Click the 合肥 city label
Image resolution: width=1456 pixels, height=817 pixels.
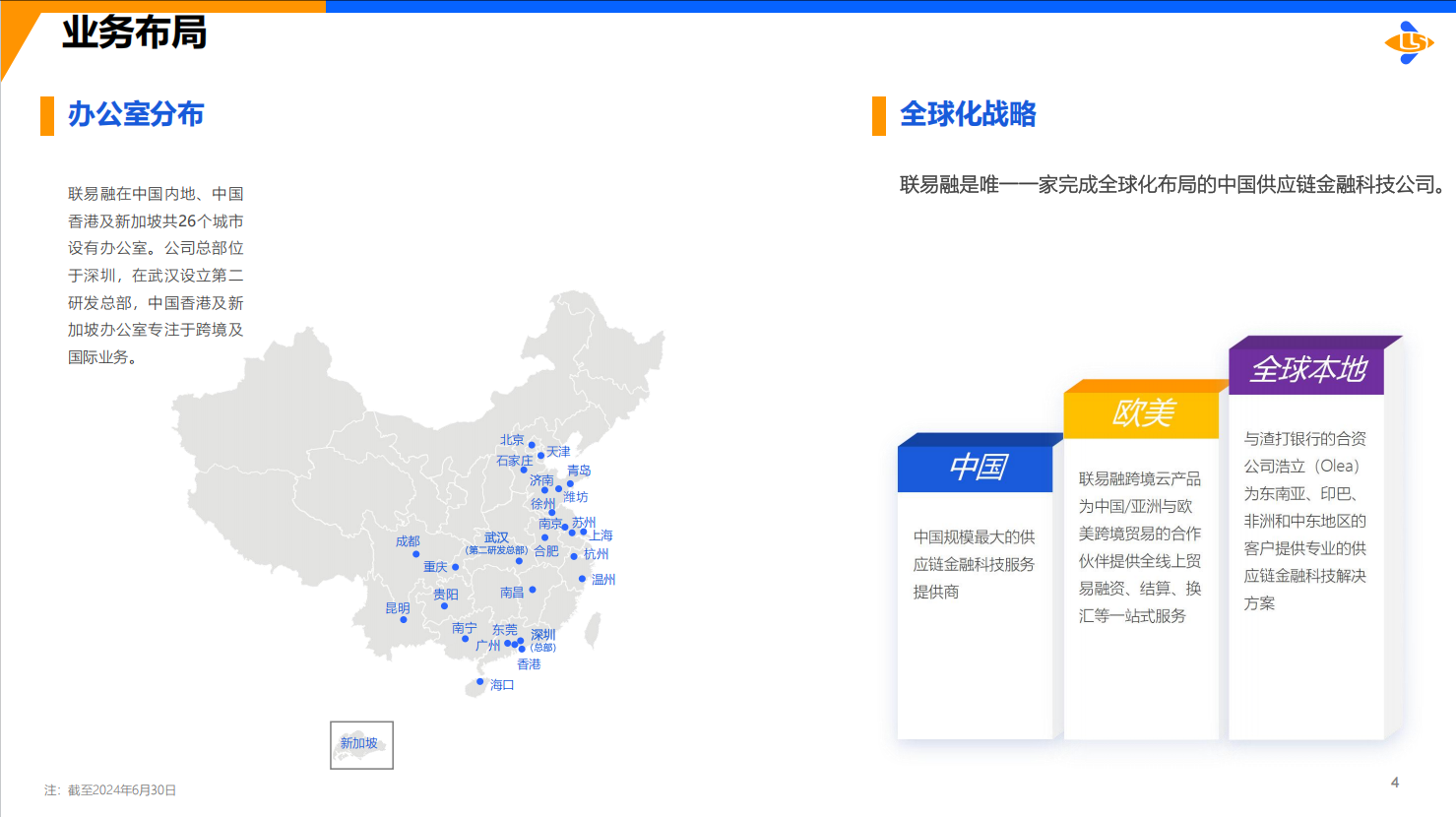[x=546, y=551]
